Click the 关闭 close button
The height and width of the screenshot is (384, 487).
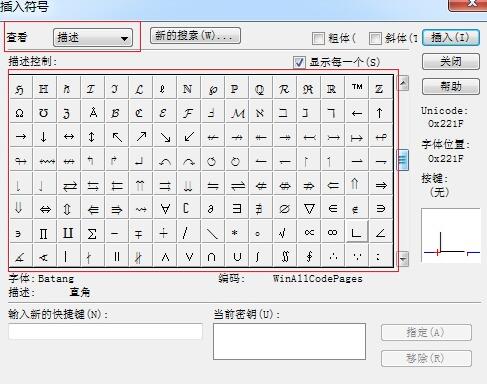pyautogui.click(x=451, y=61)
